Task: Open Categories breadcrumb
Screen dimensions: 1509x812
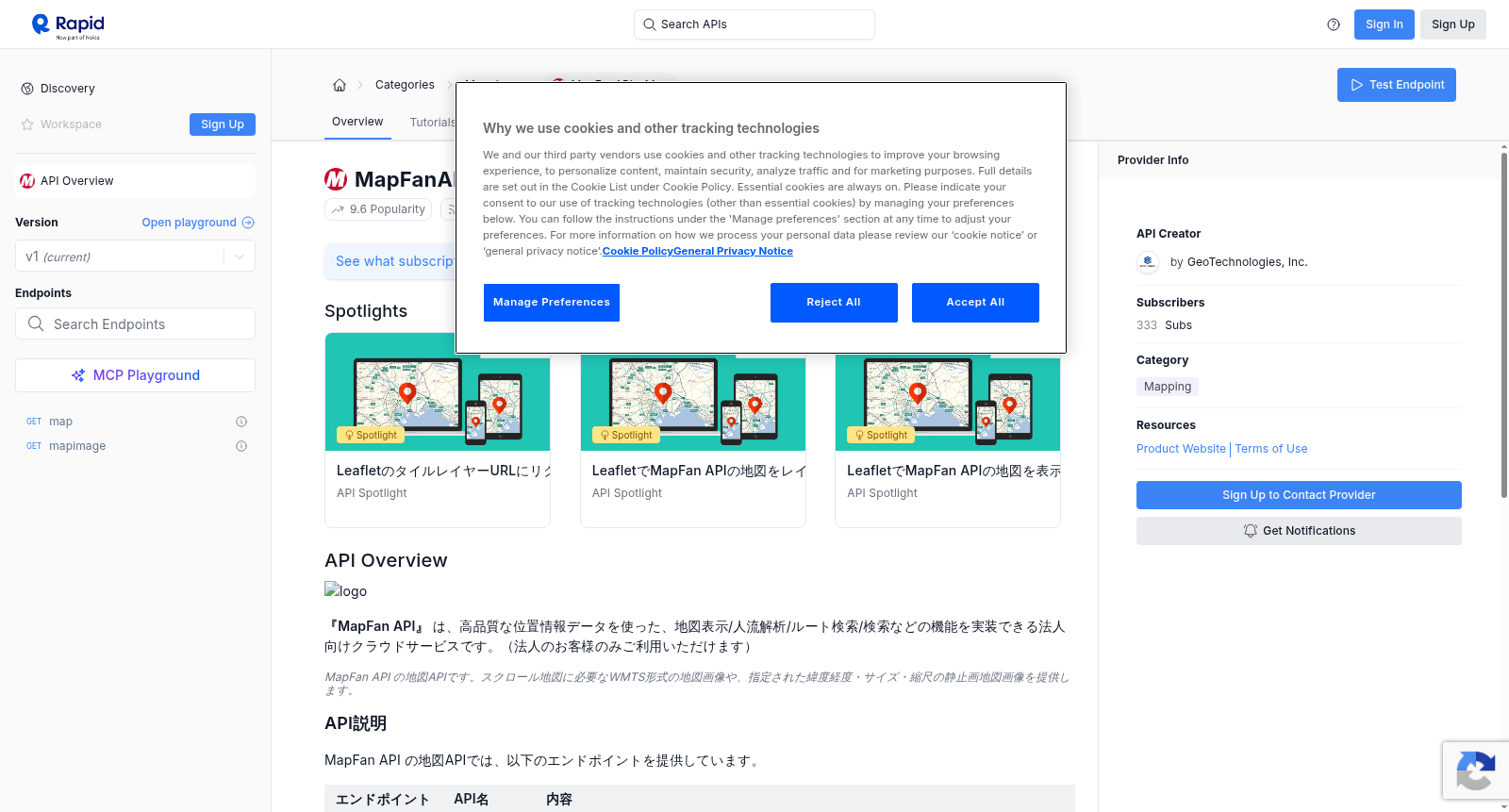Action: coord(405,85)
